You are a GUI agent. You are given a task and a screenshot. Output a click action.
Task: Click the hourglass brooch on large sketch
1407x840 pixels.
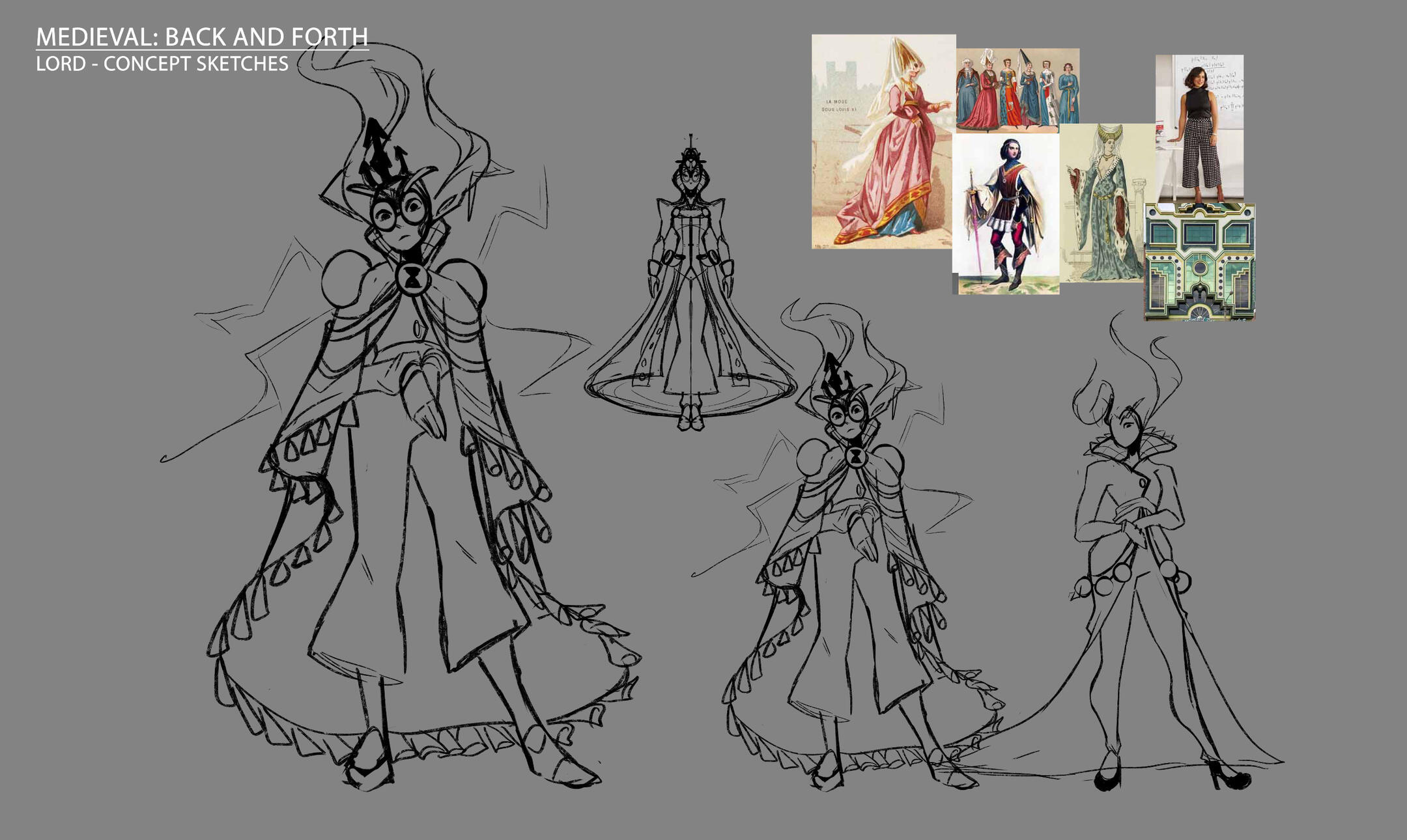(412, 278)
